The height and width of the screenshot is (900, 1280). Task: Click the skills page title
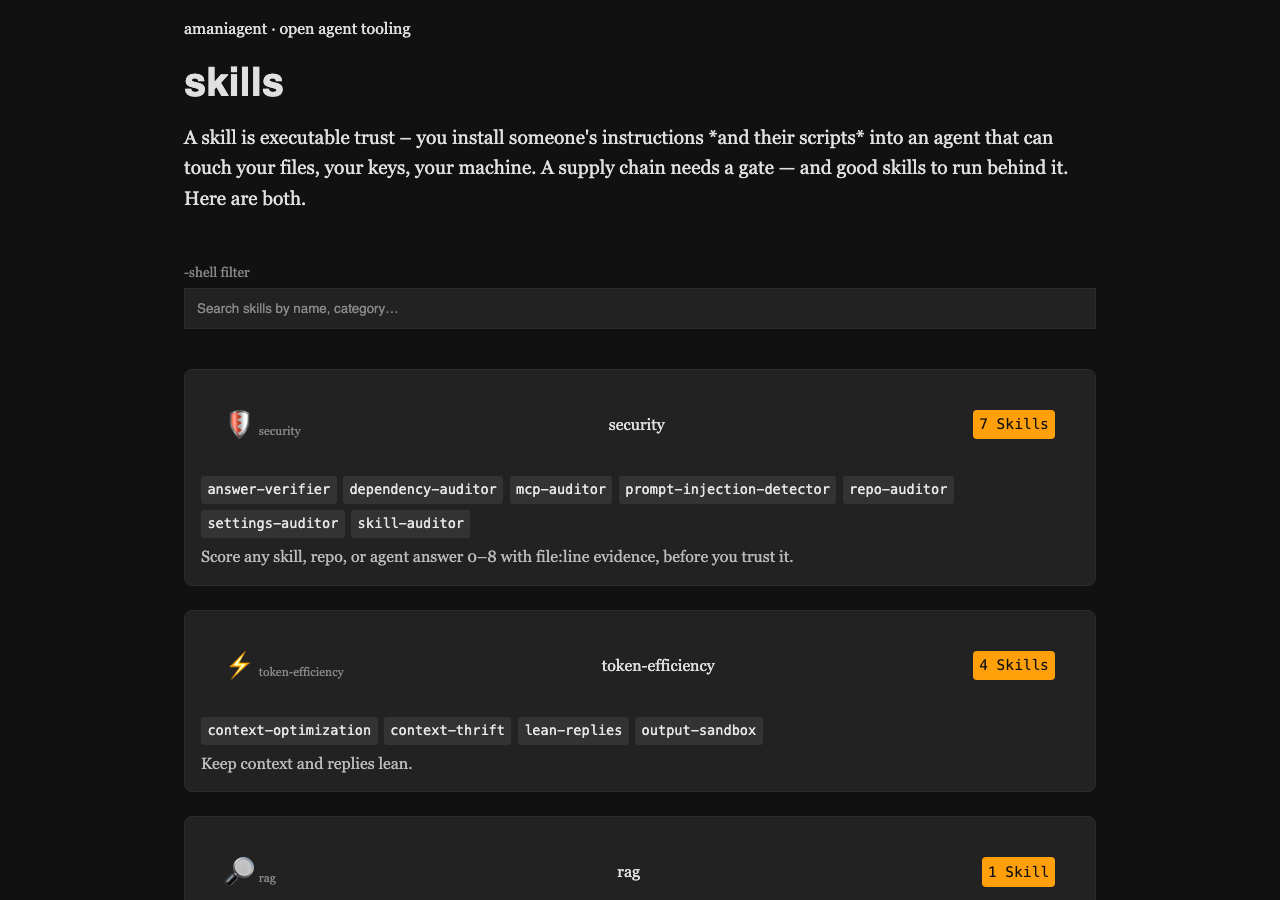click(x=234, y=82)
